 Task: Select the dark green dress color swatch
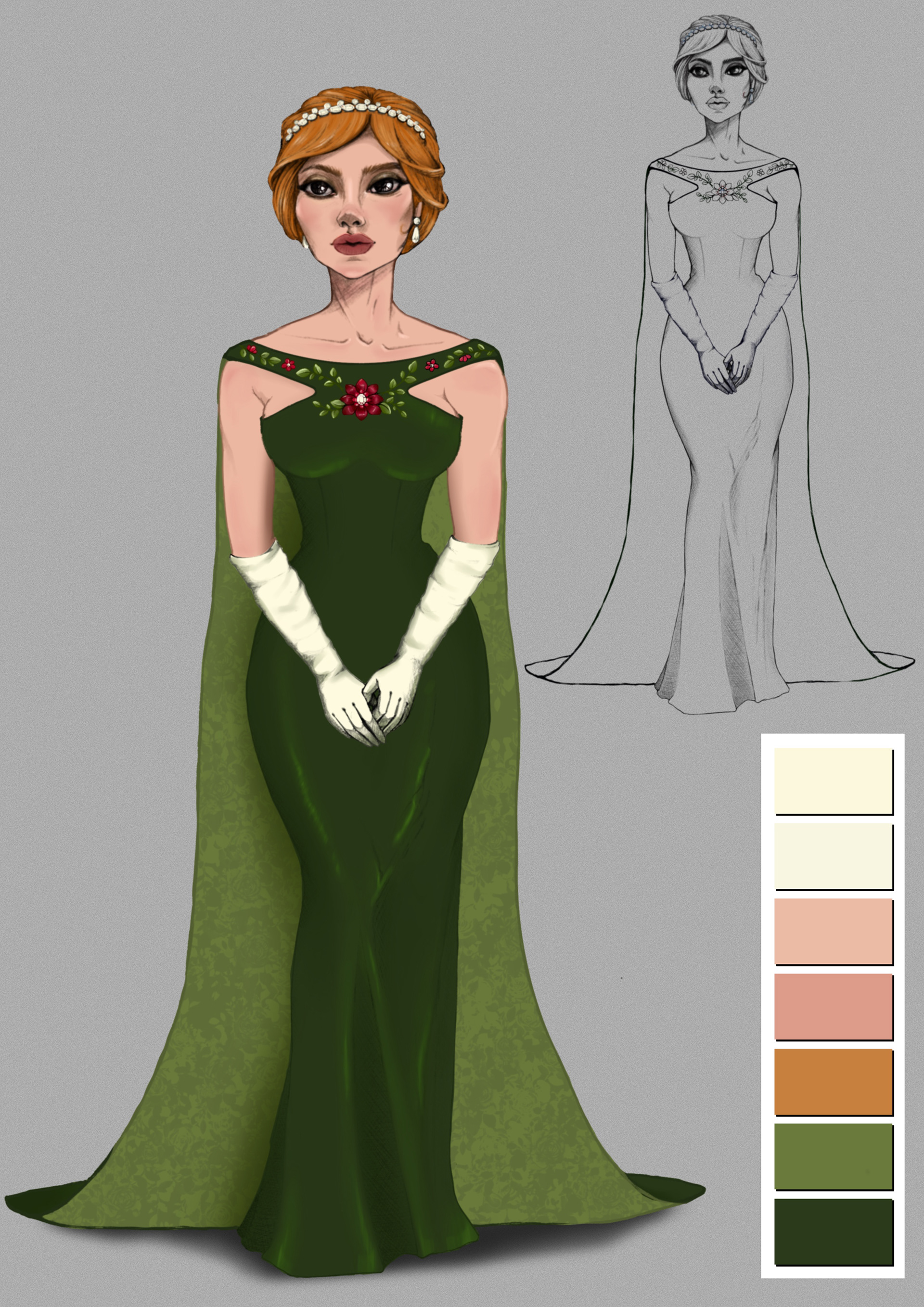[833, 1232]
